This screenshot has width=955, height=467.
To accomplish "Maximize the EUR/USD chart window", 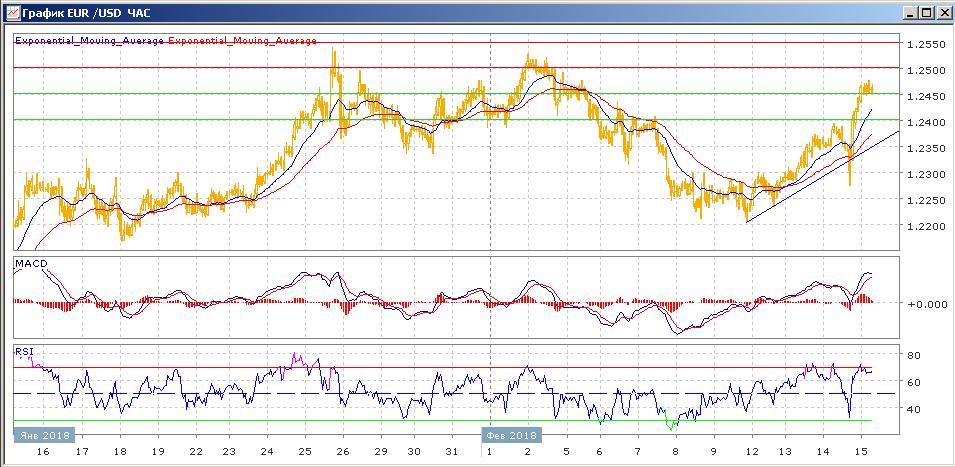I will tap(926, 13).
